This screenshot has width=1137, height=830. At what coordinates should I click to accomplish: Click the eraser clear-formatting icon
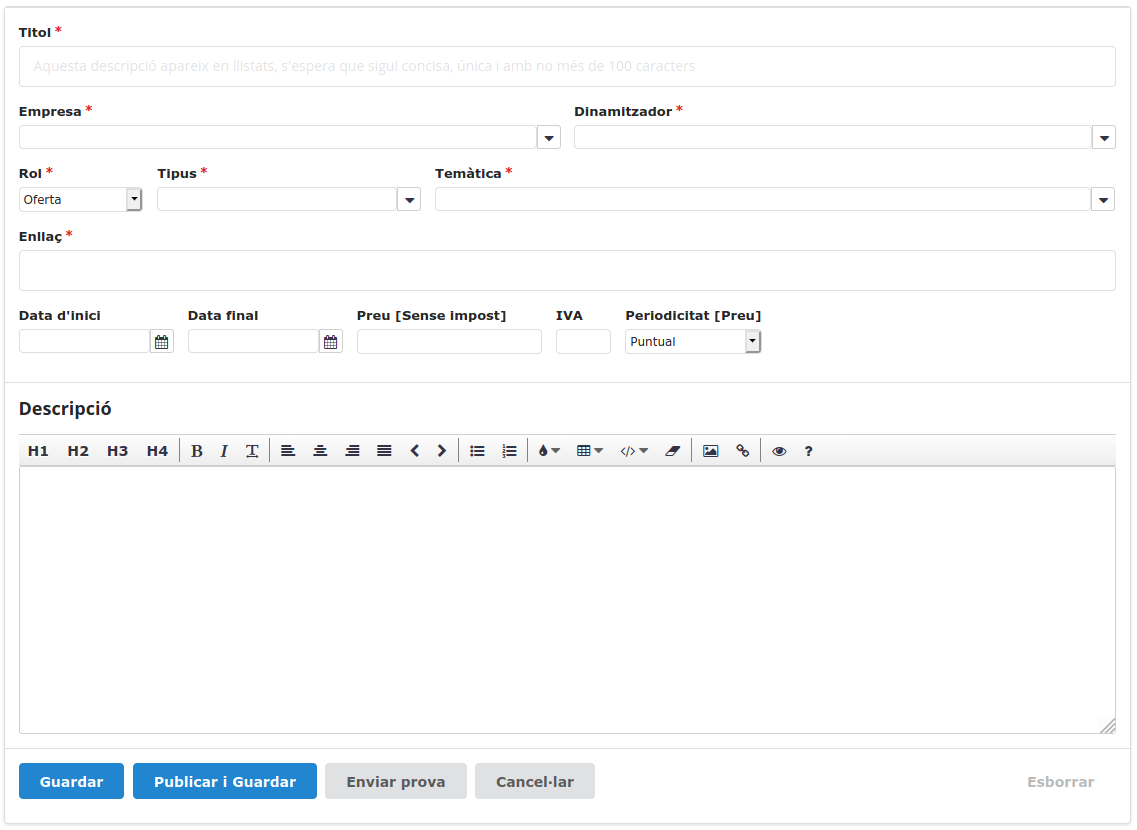point(671,451)
